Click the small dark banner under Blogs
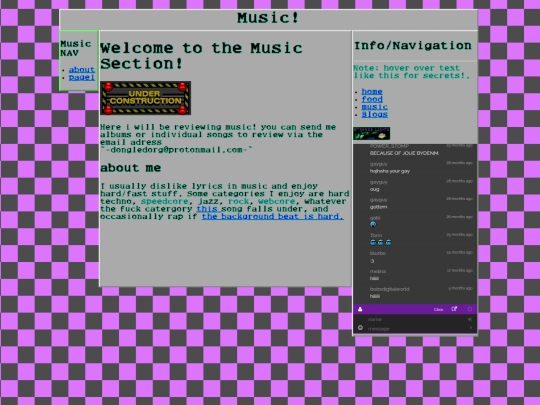 (x=372, y=133)
